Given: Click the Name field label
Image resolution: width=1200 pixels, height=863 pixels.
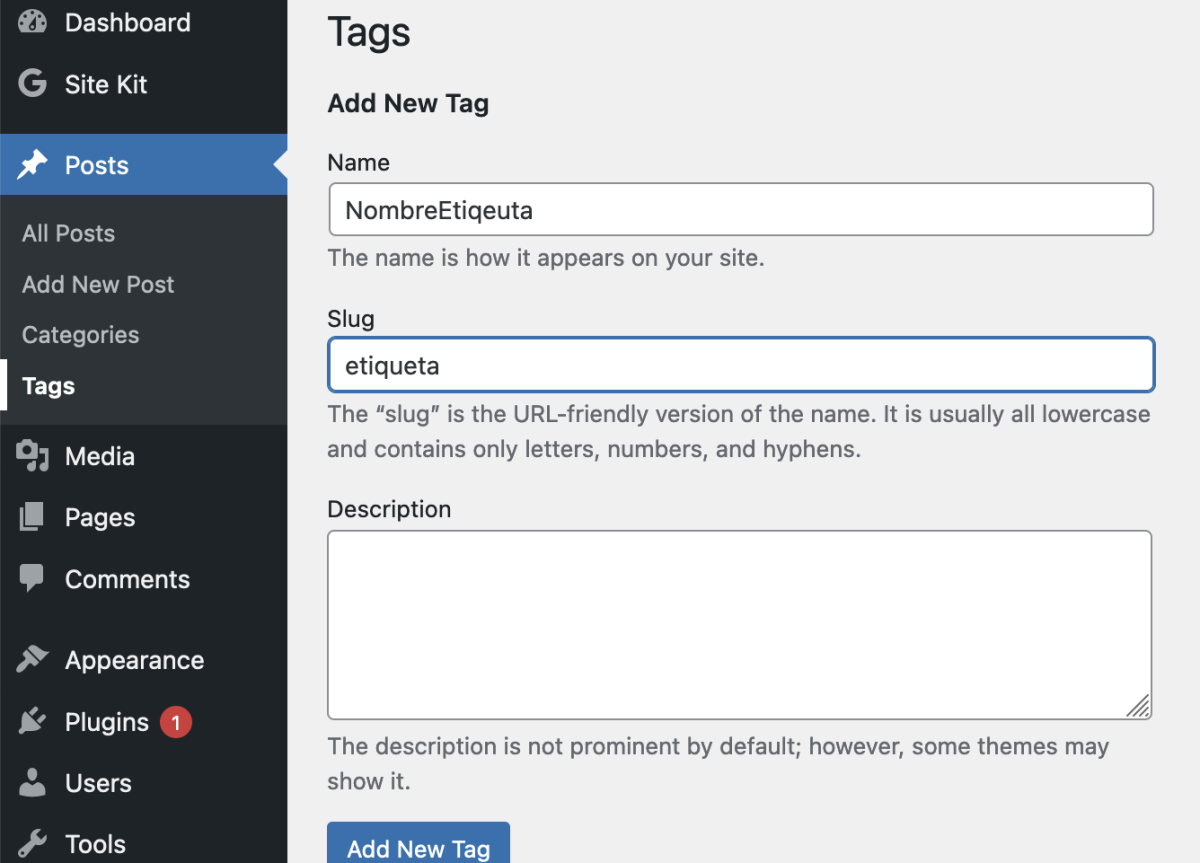Looking at the screenshot, I should 359,162.
